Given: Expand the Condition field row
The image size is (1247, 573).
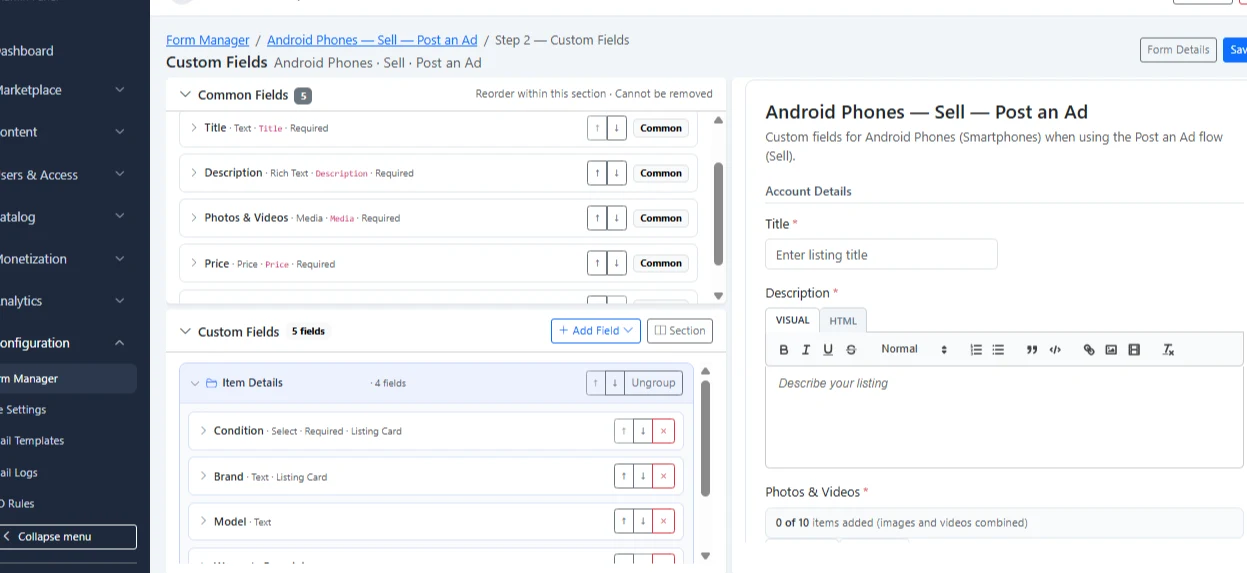Looking at the screenshot, I should (203, 431).
